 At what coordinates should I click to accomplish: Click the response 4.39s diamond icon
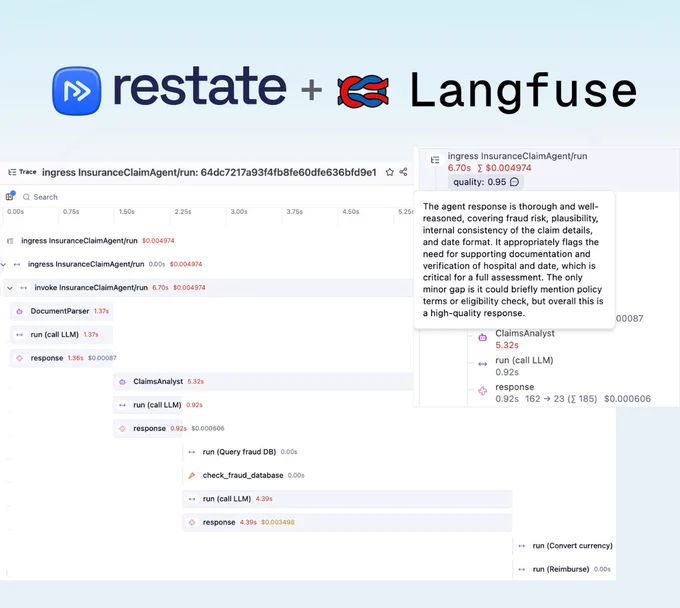tap(192, 523)
